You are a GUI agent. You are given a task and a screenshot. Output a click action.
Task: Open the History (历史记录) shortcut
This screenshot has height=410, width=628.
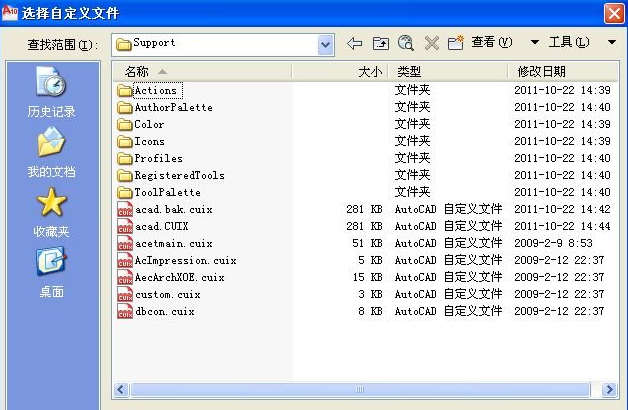tap(51, 92)
